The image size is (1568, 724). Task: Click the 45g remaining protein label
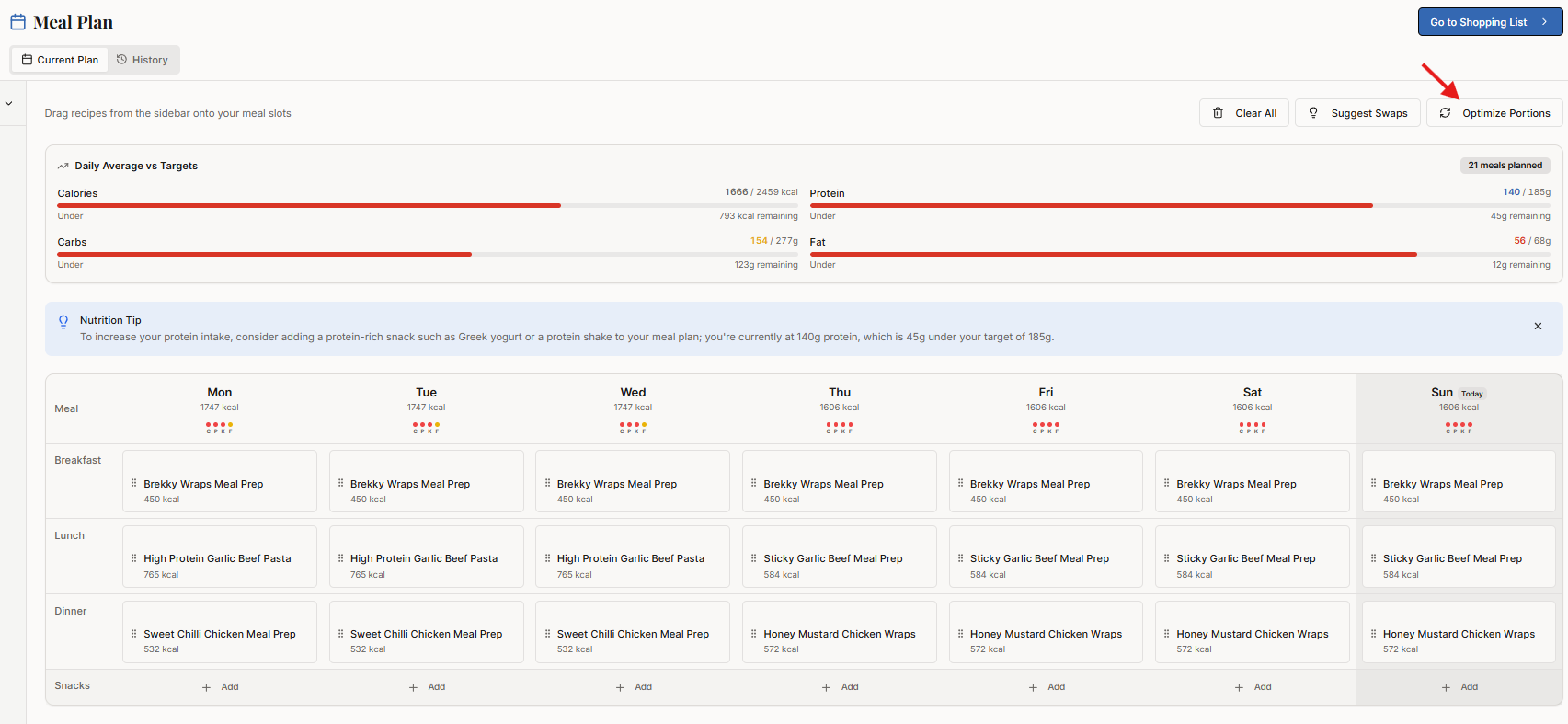[x=1520, y=216]
